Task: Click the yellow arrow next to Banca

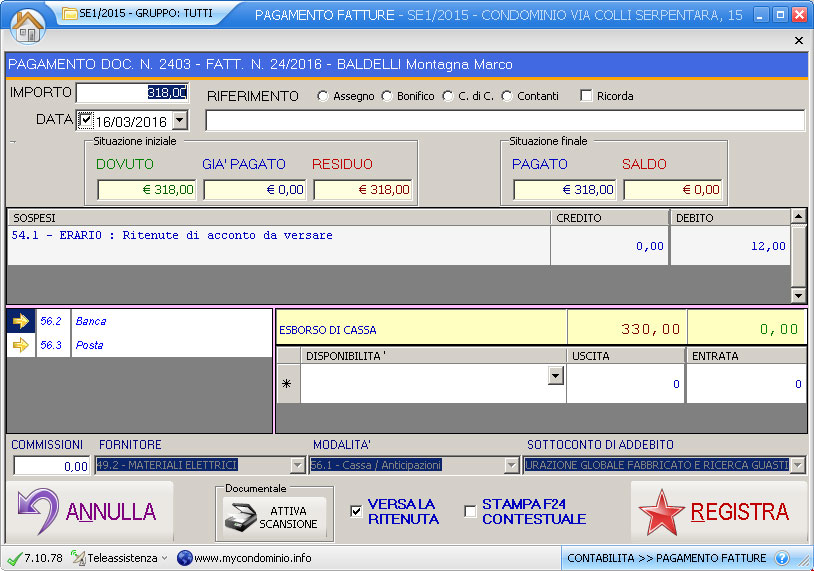Action: coord(21,322)
